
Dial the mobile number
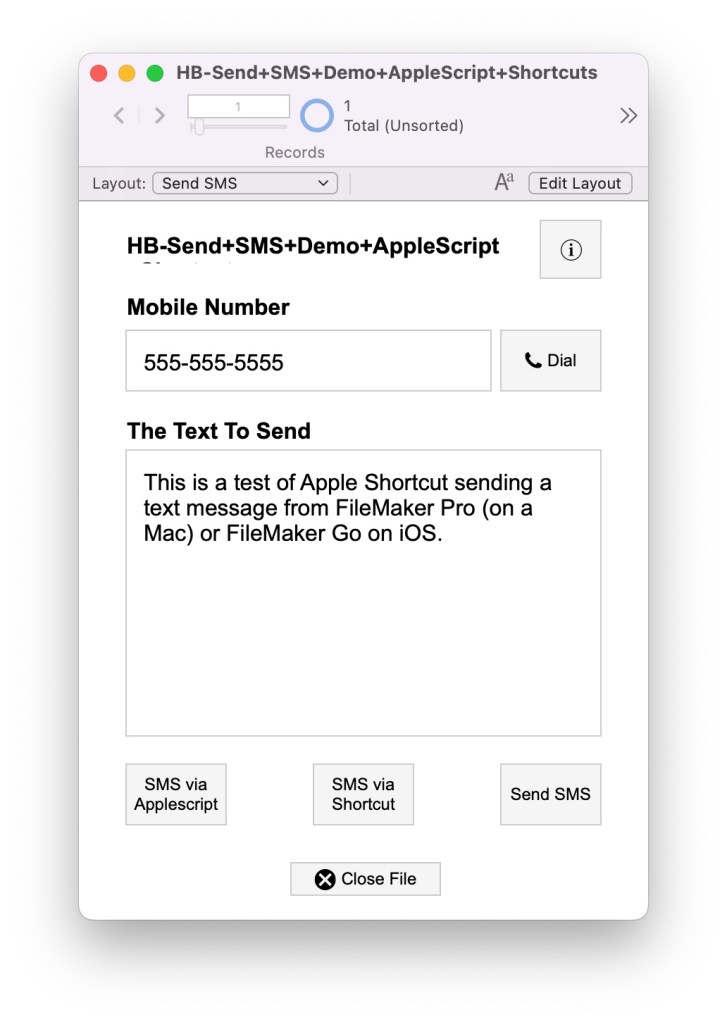pyautogui.click(x=551, y=360)
